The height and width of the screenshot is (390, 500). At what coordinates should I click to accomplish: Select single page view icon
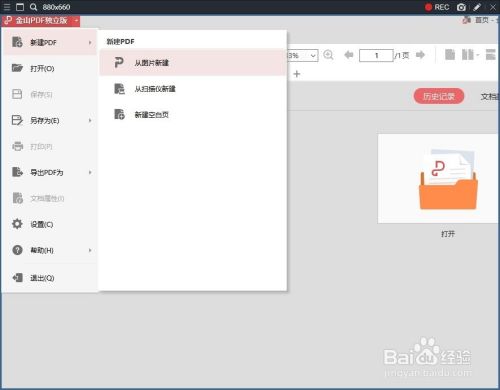[x=450, y=54]
